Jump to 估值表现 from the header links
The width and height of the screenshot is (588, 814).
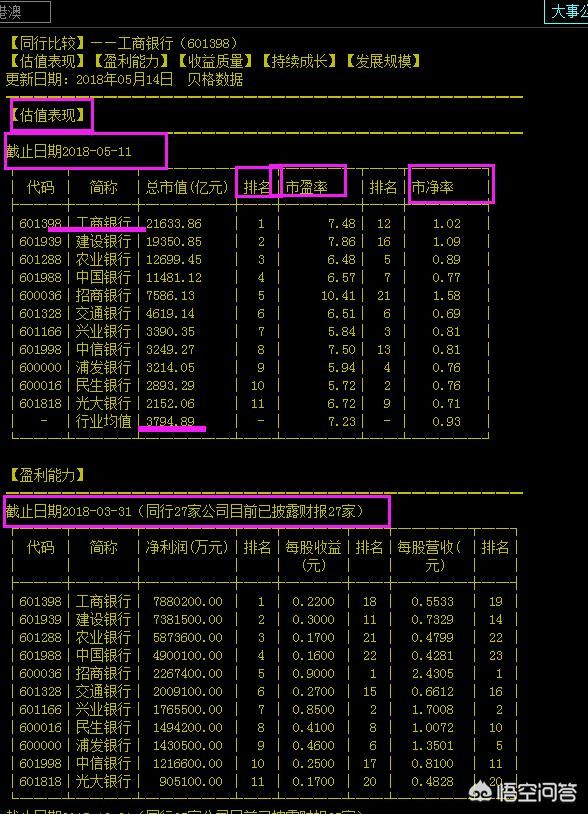click(48, 61)
